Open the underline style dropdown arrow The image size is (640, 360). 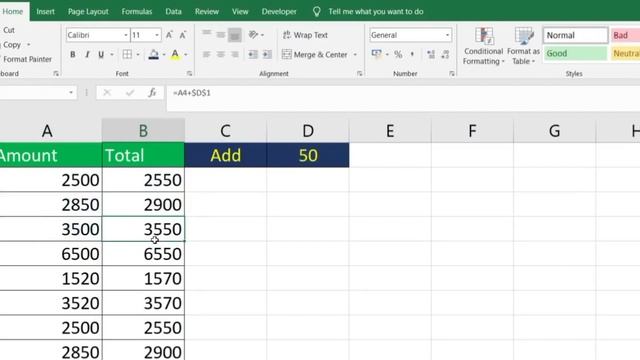111,54
